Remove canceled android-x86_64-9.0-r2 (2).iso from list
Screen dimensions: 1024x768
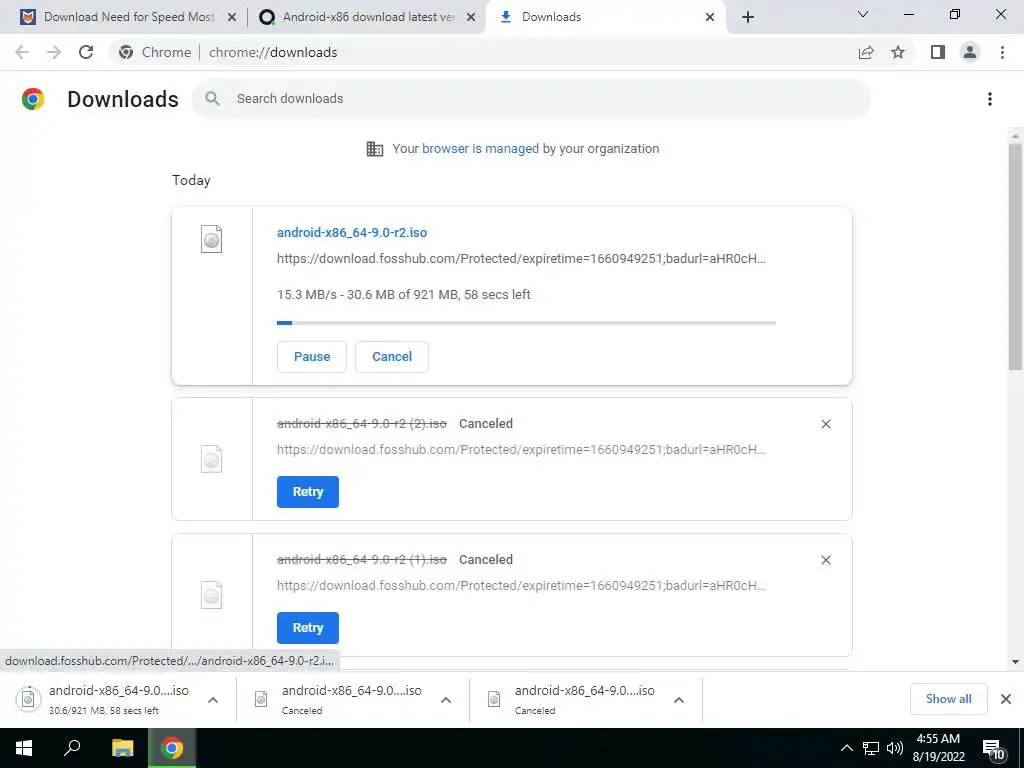(826, 424)
